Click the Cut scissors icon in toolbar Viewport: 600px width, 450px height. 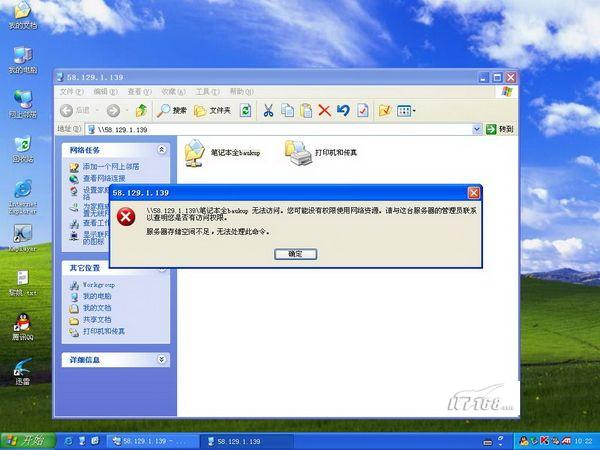point(269,110)
